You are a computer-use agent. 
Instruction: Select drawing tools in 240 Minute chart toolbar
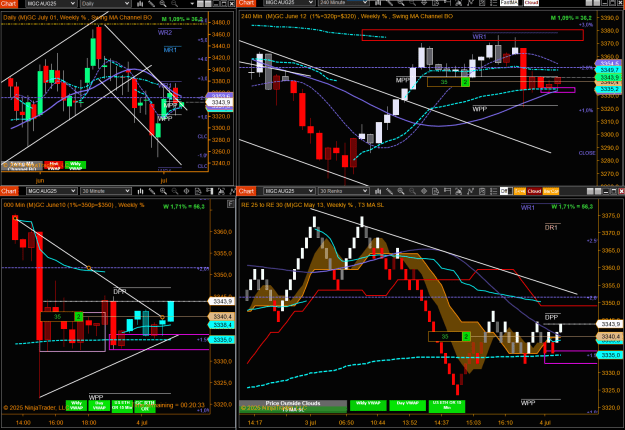pyautogui.click(x=389, y=3)
